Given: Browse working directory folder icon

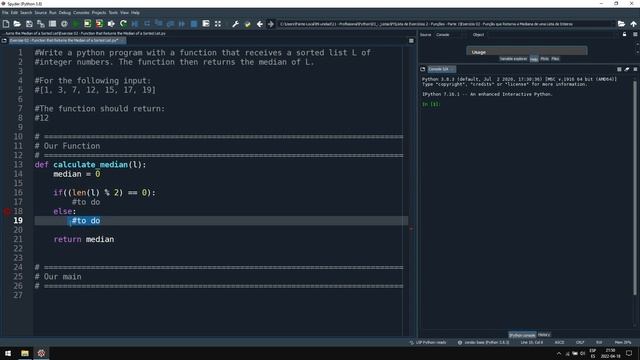Looking at the screenshot, I should click(621, 24).
